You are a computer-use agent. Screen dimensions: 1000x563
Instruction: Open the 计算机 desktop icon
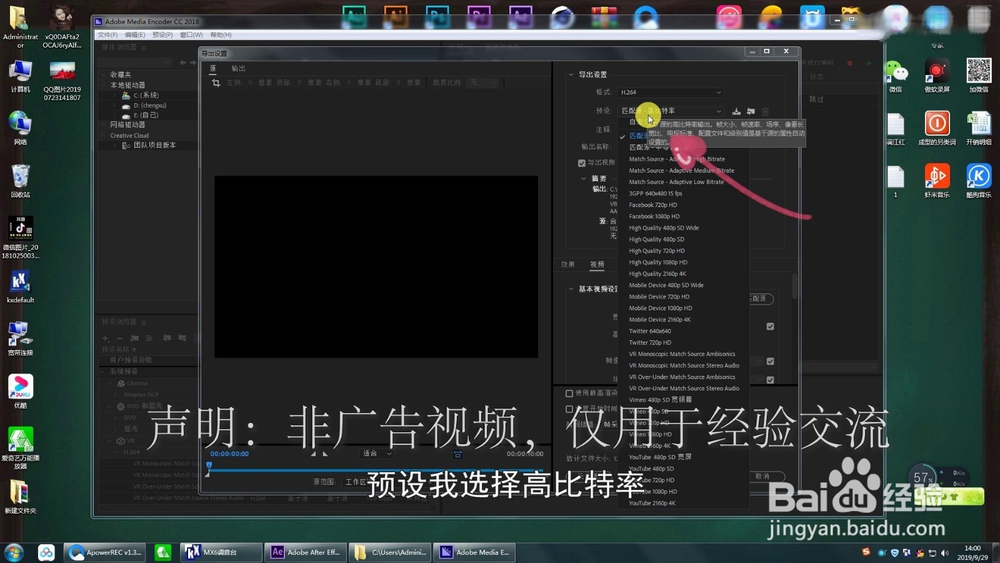(x=20, y=77)
